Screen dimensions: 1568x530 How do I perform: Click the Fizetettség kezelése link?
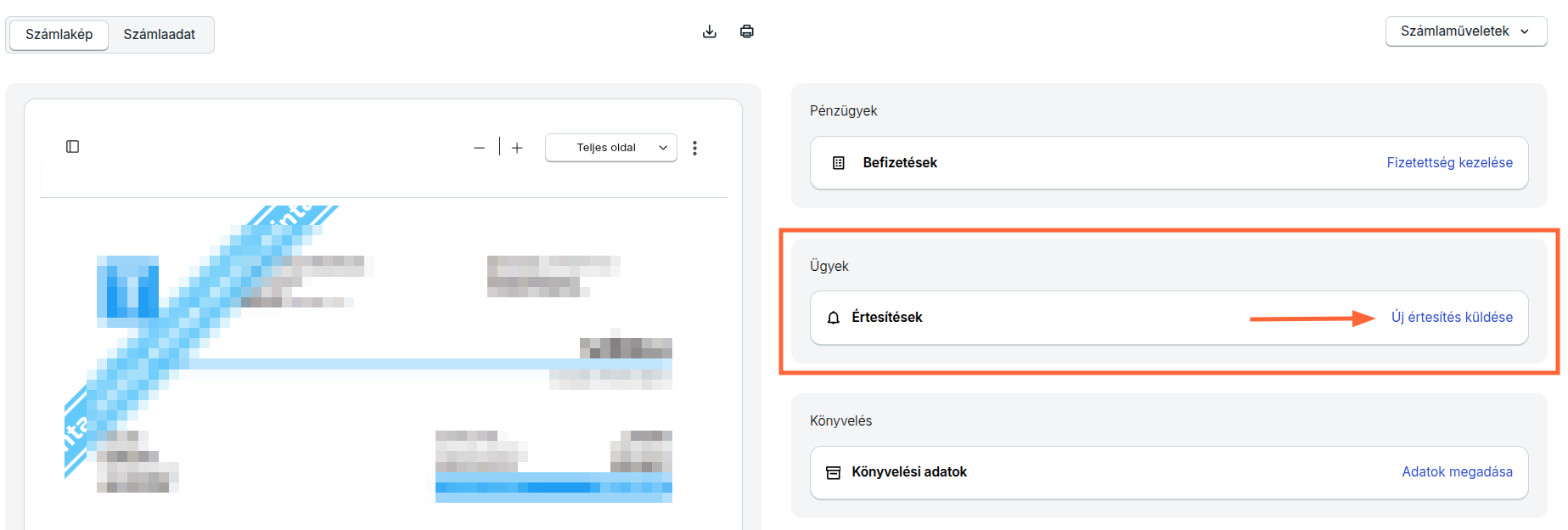[x=1449, y=162]
